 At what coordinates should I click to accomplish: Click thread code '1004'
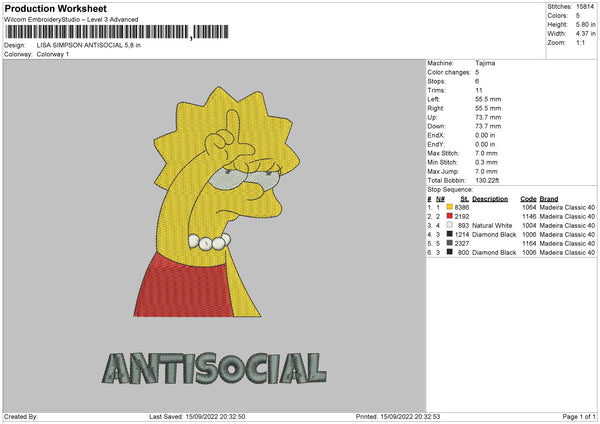coord(529,225)
